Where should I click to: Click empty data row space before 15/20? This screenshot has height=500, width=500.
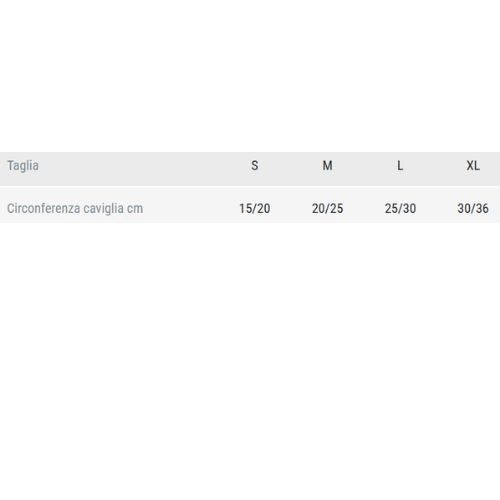(190, 209)
